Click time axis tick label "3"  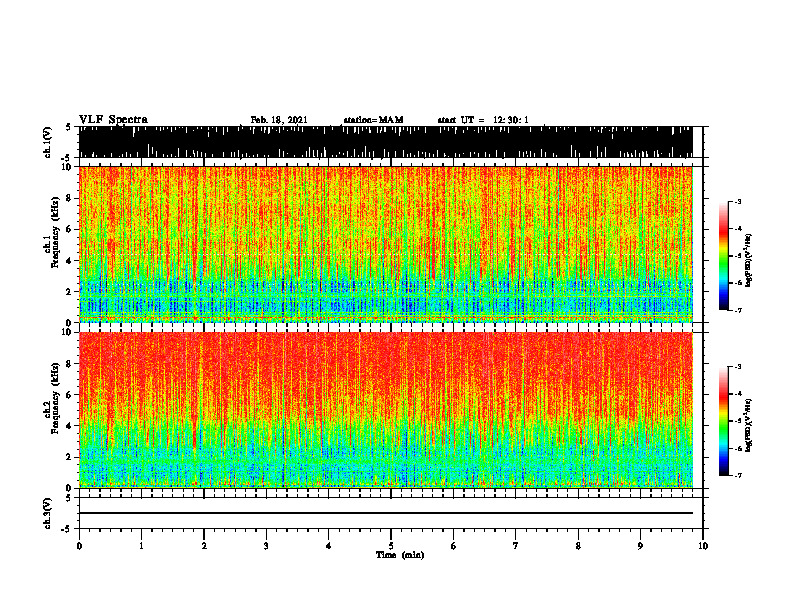pyautogui.click(x=266, y=546)
